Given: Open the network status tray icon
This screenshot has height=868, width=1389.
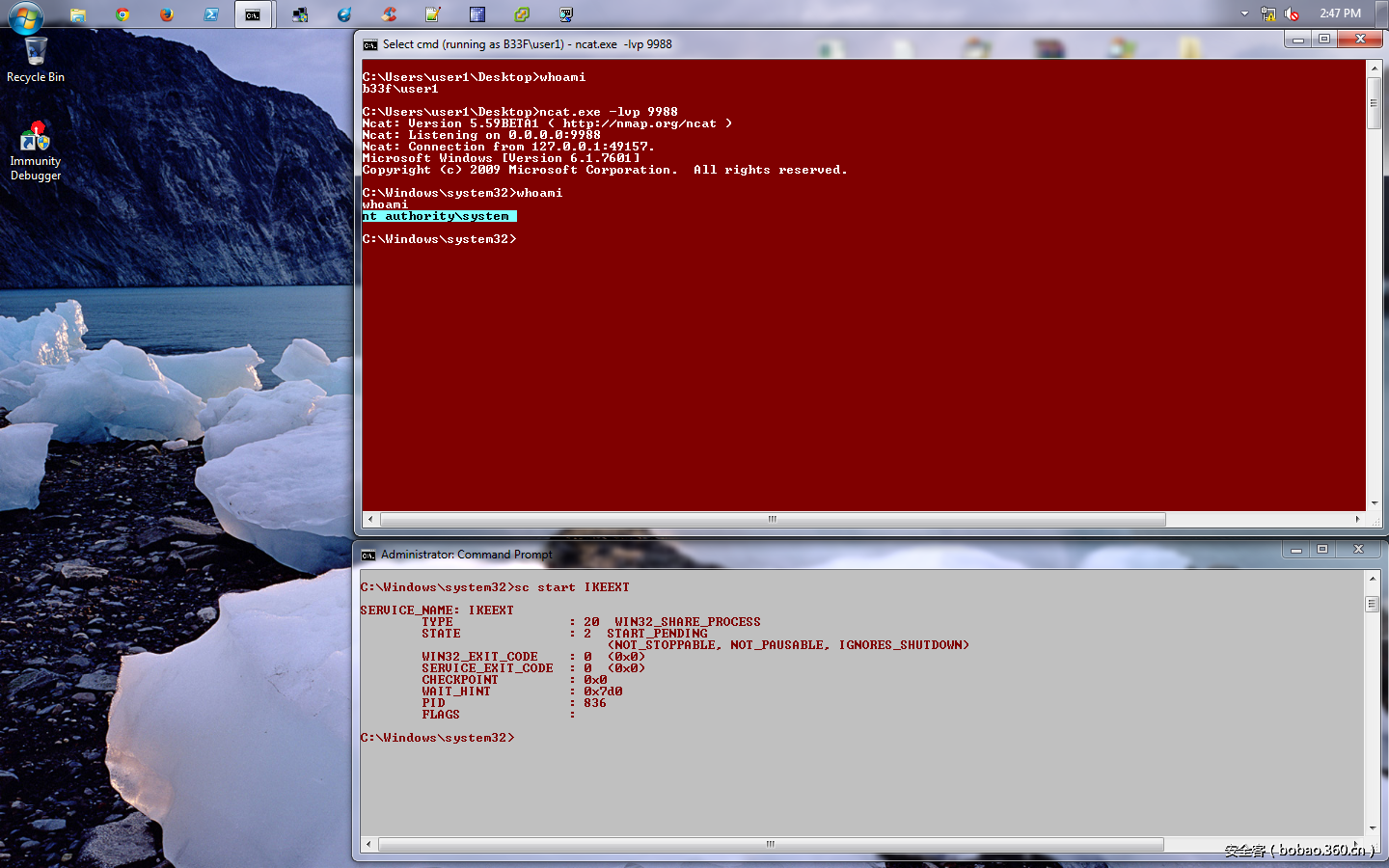Looking at the screenshot, I should pyautogui.click(x=1267, y=14).
